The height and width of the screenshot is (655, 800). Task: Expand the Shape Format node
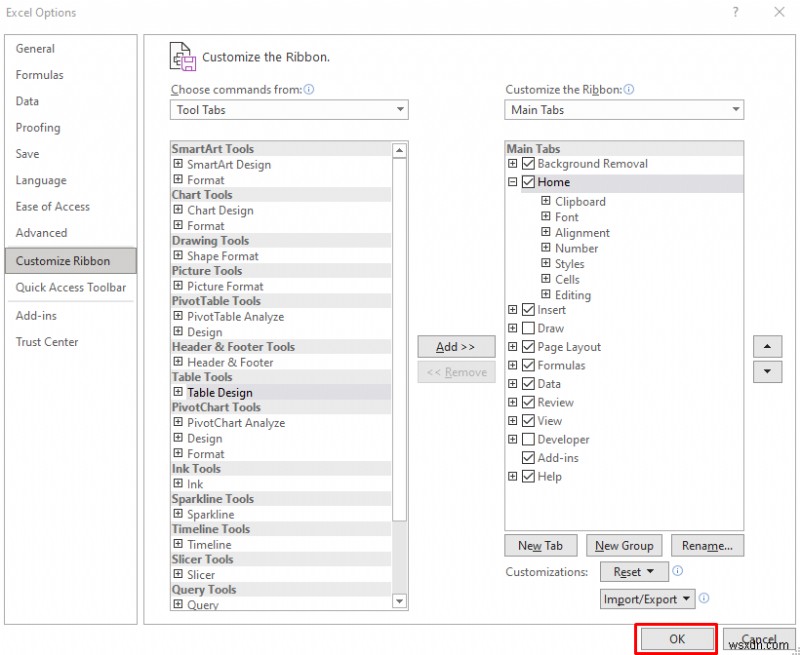tap(178, 255)
